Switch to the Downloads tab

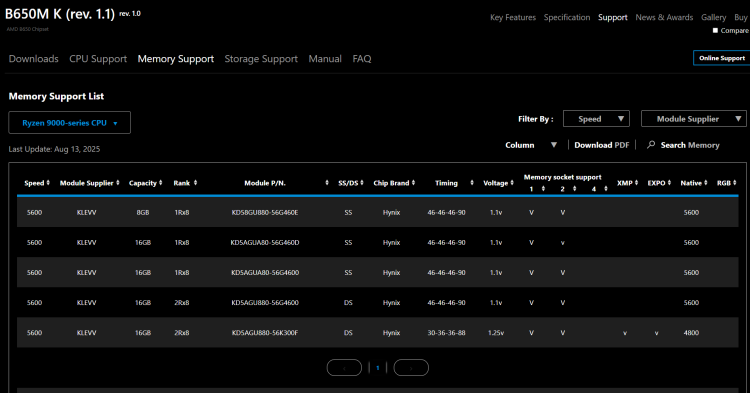pyautogui.click(x=33, y=59)
